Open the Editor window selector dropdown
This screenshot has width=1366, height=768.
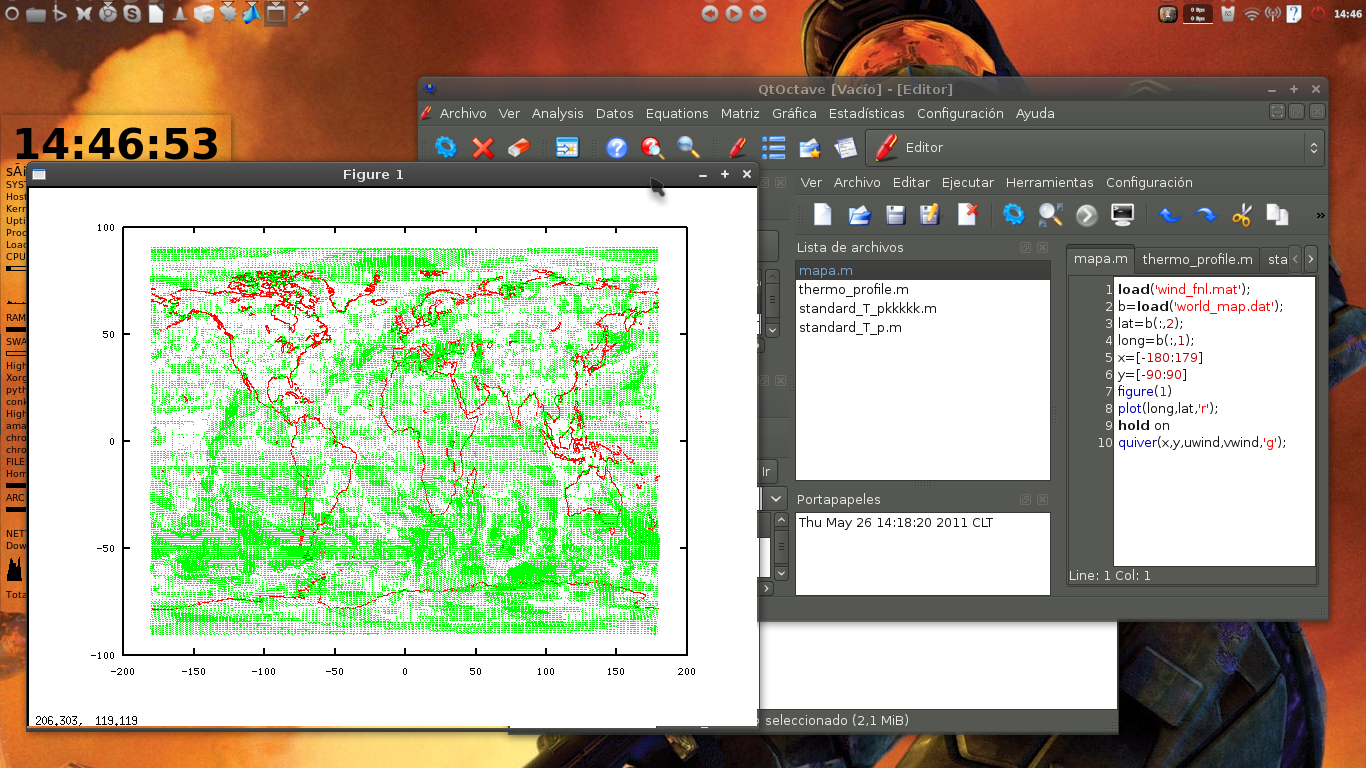tap(1095, 148)
